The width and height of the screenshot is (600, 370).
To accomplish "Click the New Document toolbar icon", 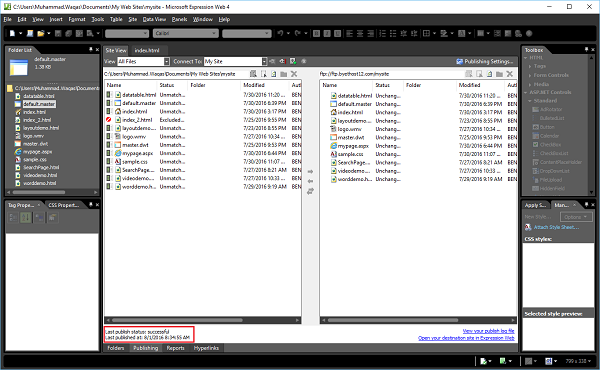I will tap(12, 34).
